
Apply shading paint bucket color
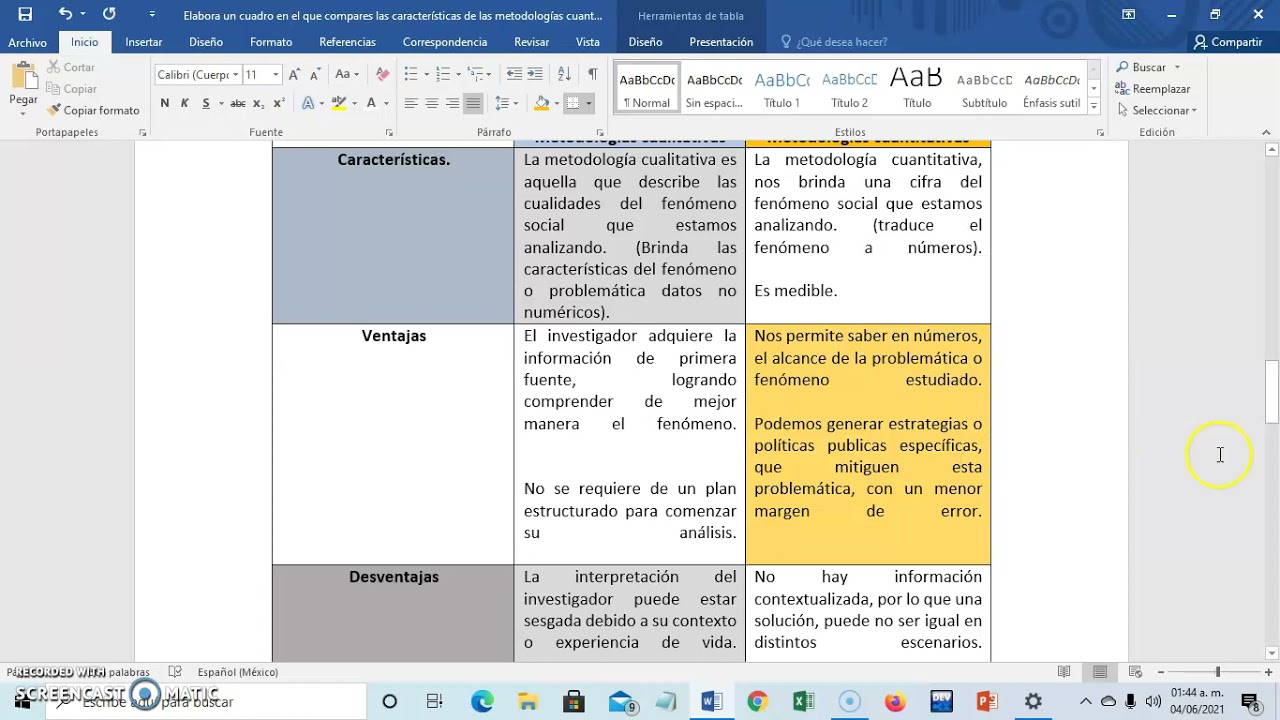pos(542,103)
